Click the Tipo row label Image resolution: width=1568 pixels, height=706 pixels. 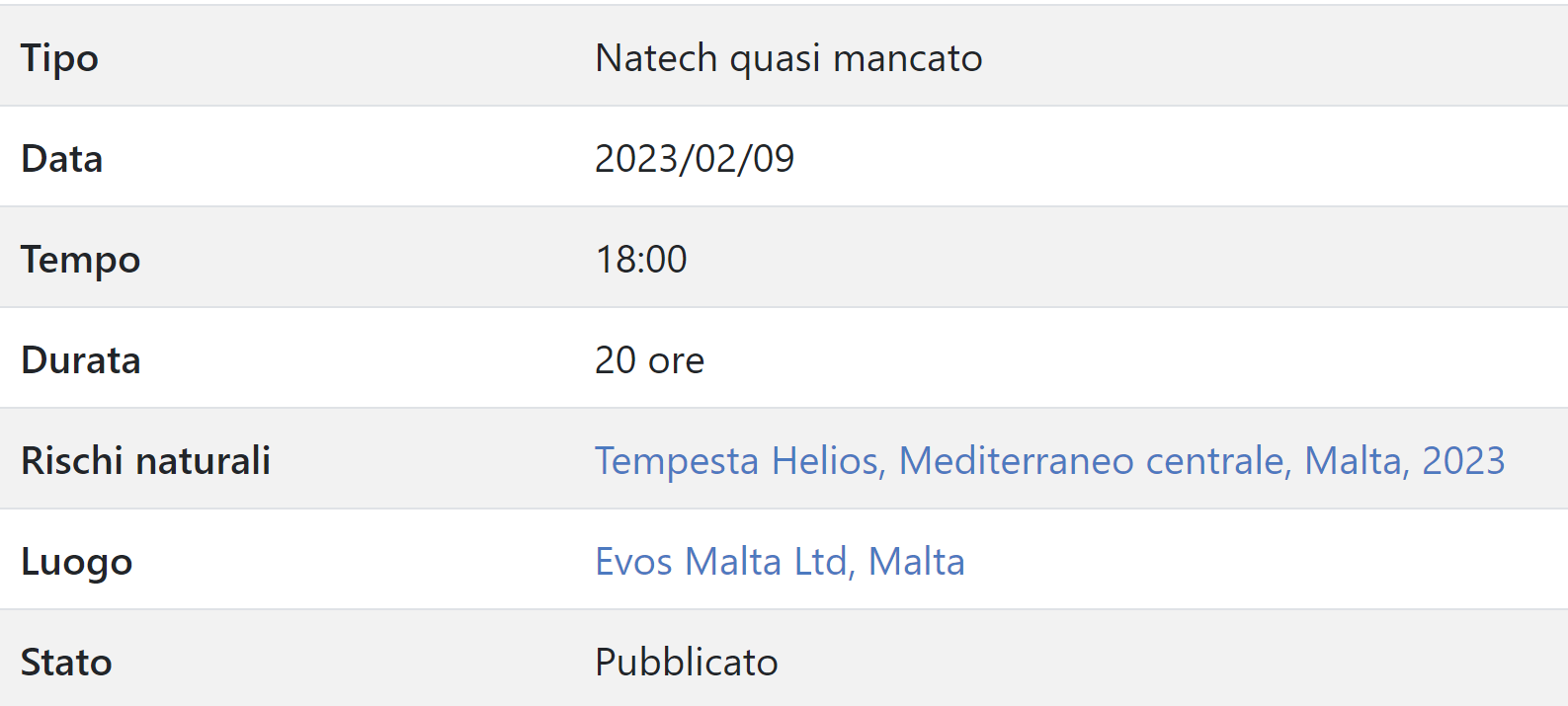click(x=59, y=58)
